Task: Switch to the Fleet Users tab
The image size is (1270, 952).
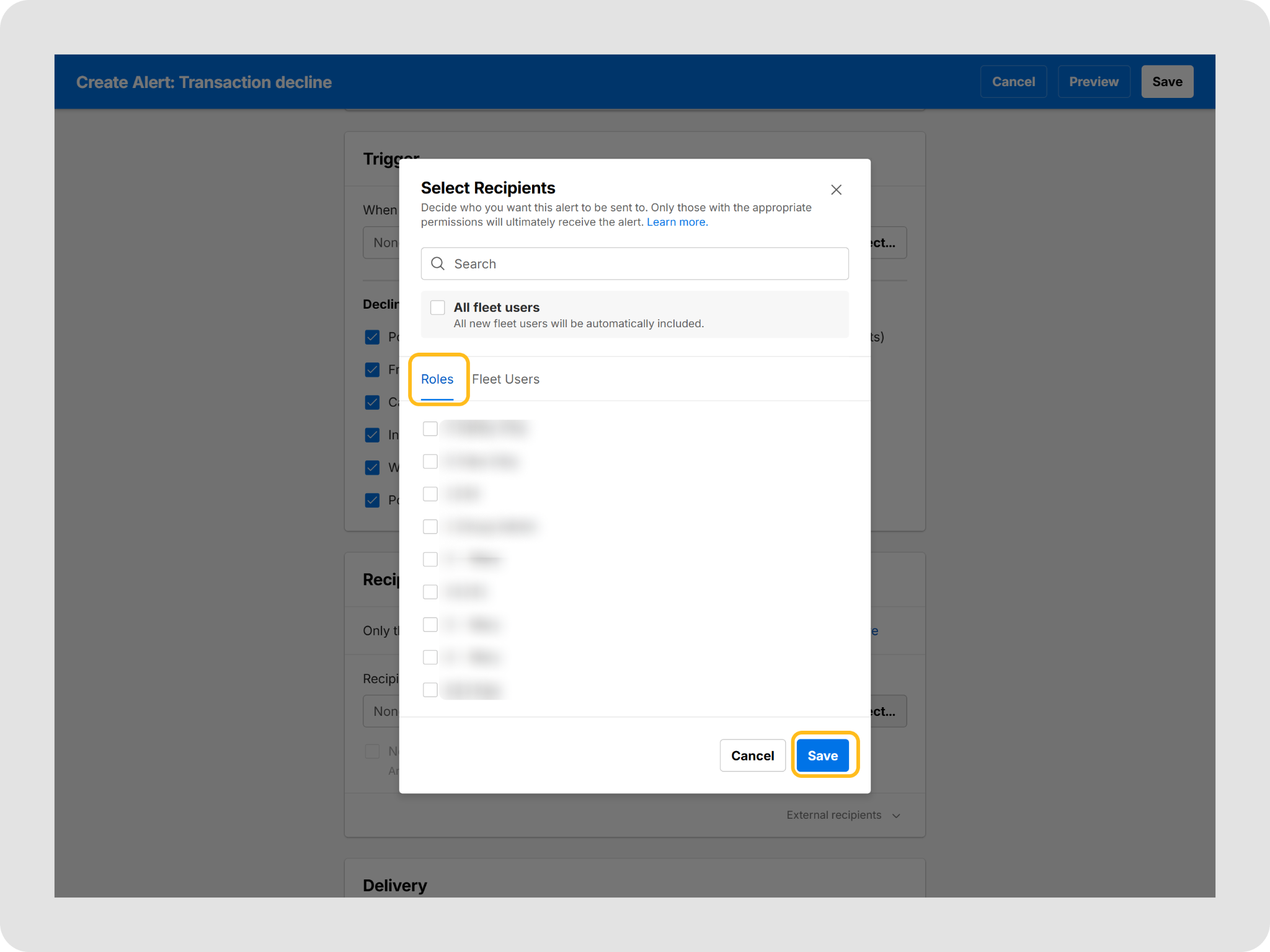Action: click(x=505, y=379)
